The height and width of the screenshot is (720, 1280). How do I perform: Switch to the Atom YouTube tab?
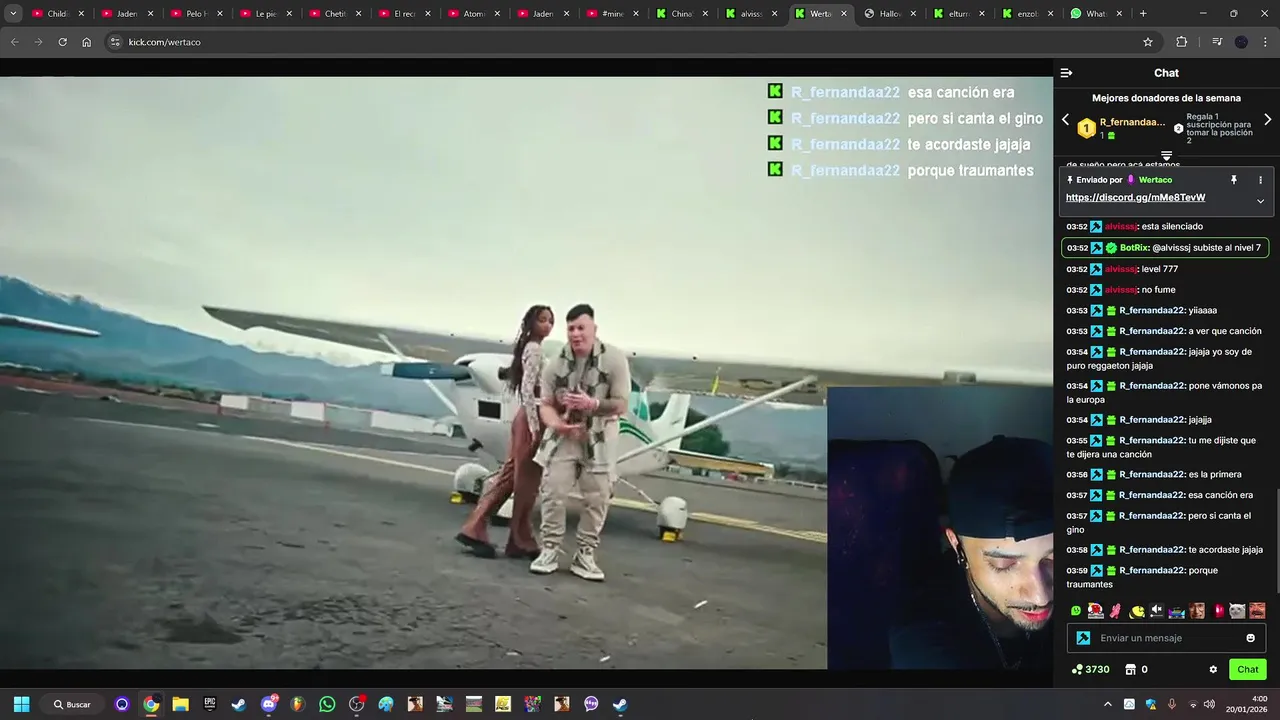(x=473, y=14)
